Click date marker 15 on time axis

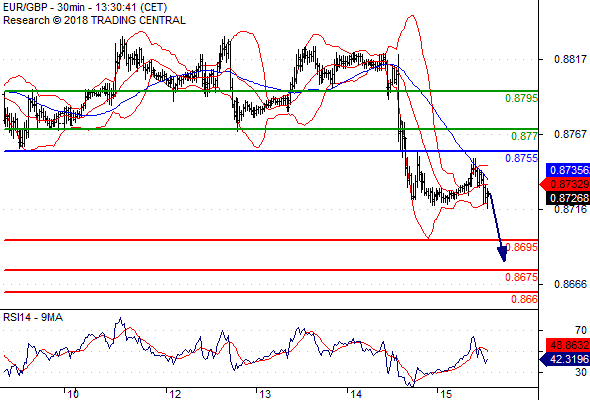pos(446,394)
